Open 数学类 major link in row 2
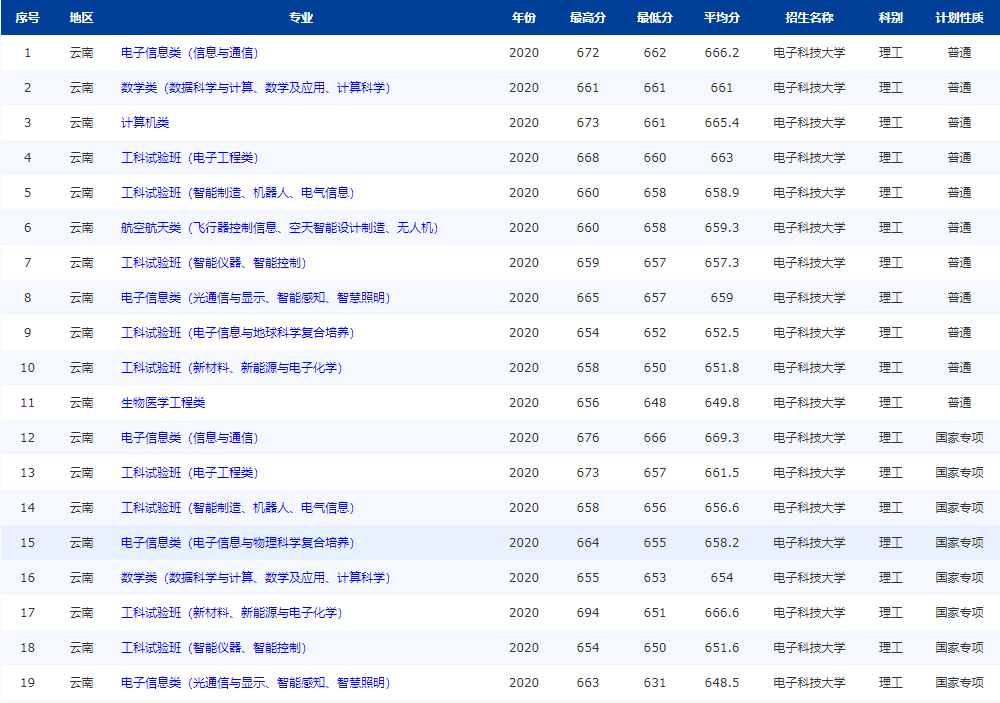Viewport: 1000px width, 703px height. click(x=255, y=88)
